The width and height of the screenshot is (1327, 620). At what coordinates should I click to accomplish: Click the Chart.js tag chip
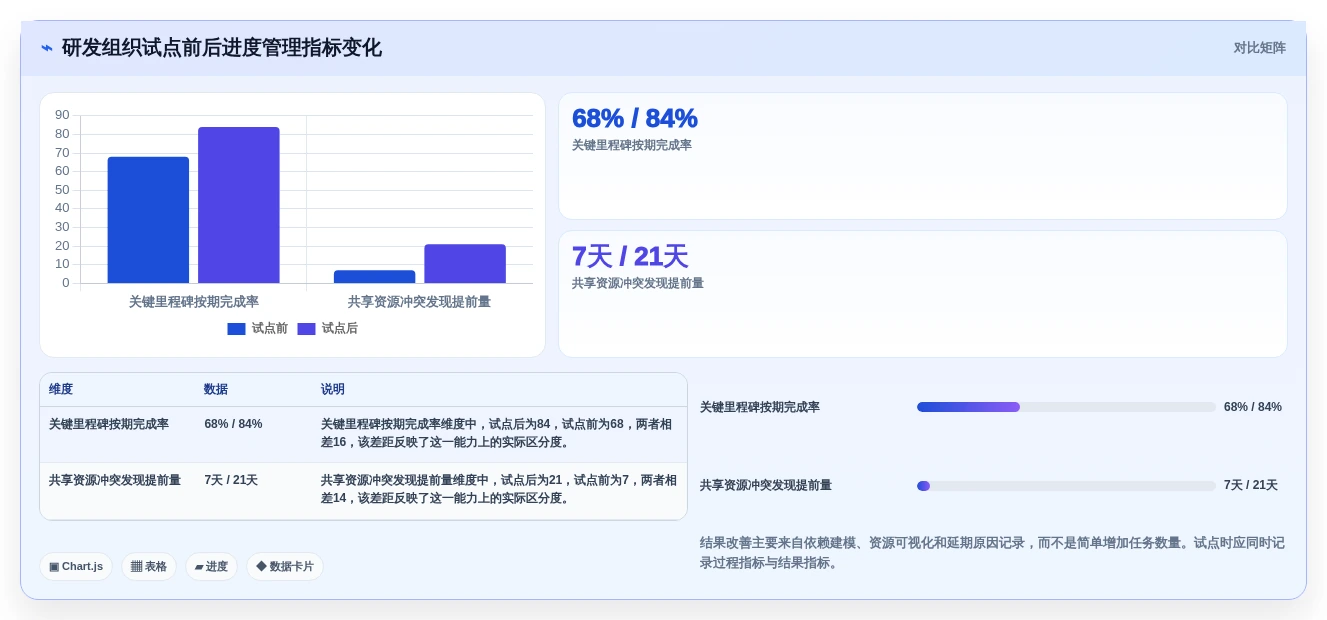76,567
